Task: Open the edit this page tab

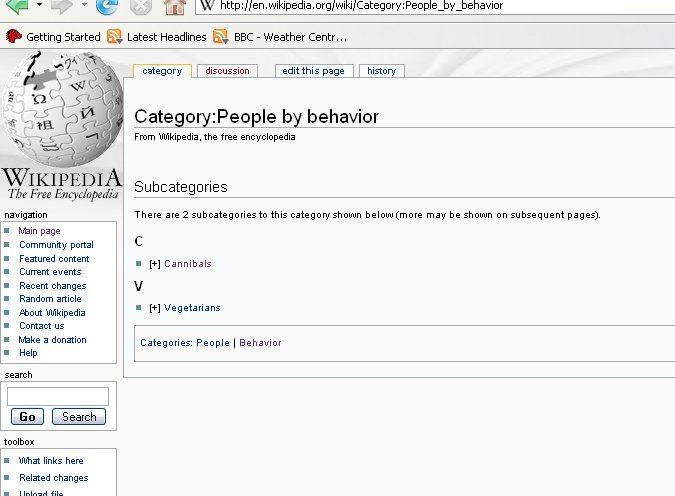Action: point(313,71)
